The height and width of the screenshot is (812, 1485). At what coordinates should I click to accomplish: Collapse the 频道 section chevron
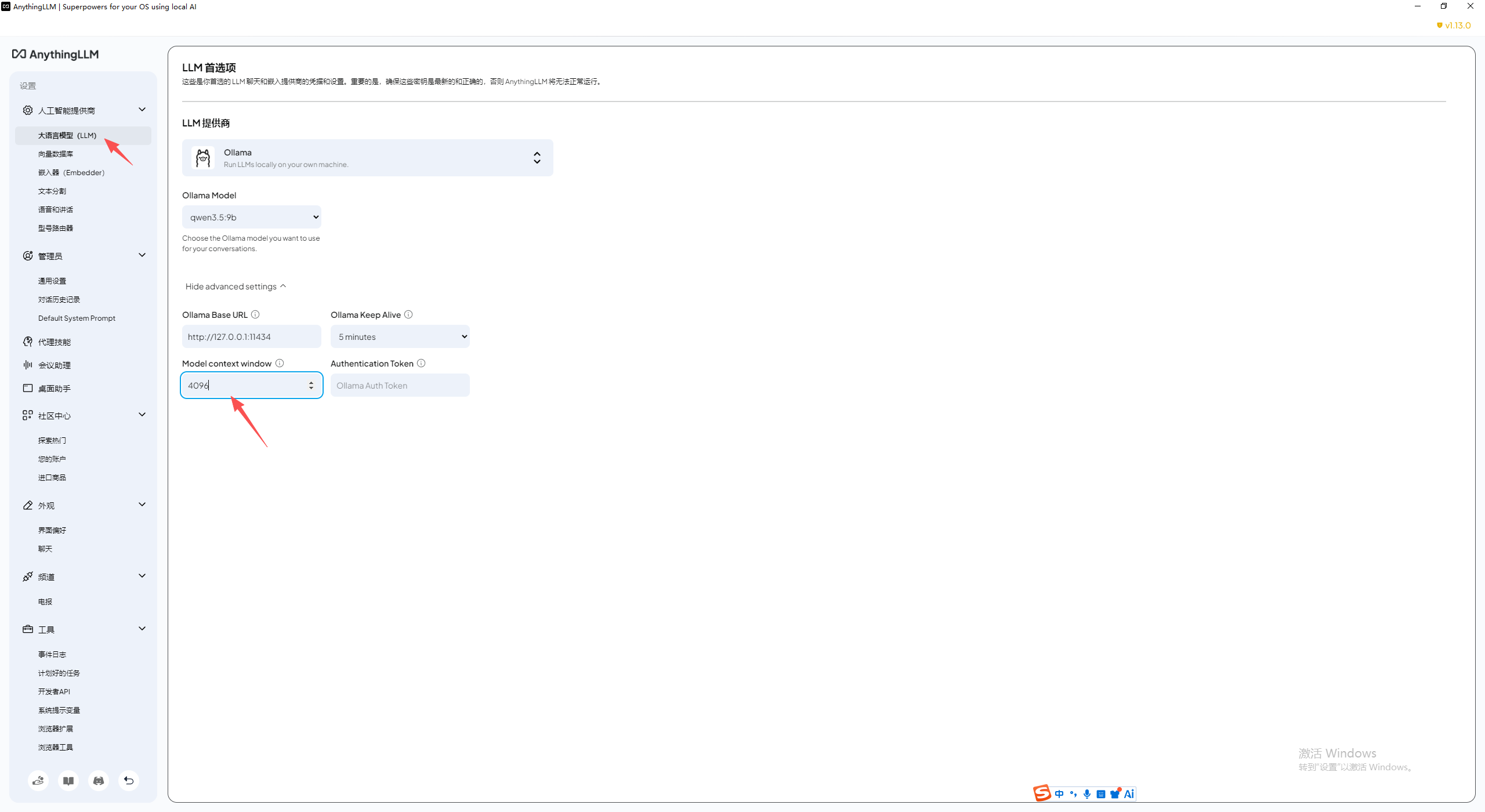(x=142, y=576)
